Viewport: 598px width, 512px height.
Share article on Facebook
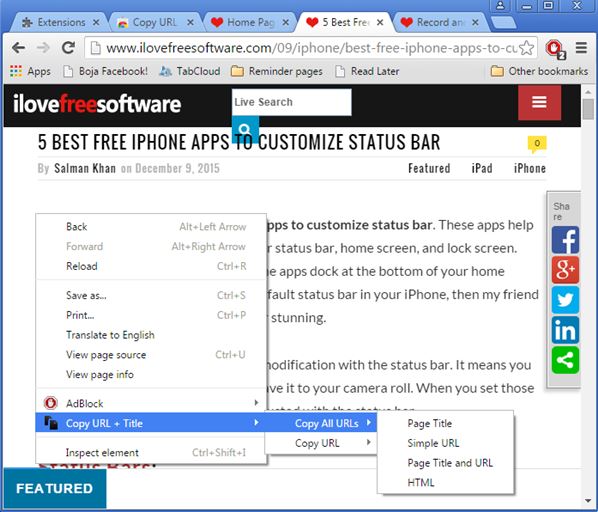tap(565, 240)
